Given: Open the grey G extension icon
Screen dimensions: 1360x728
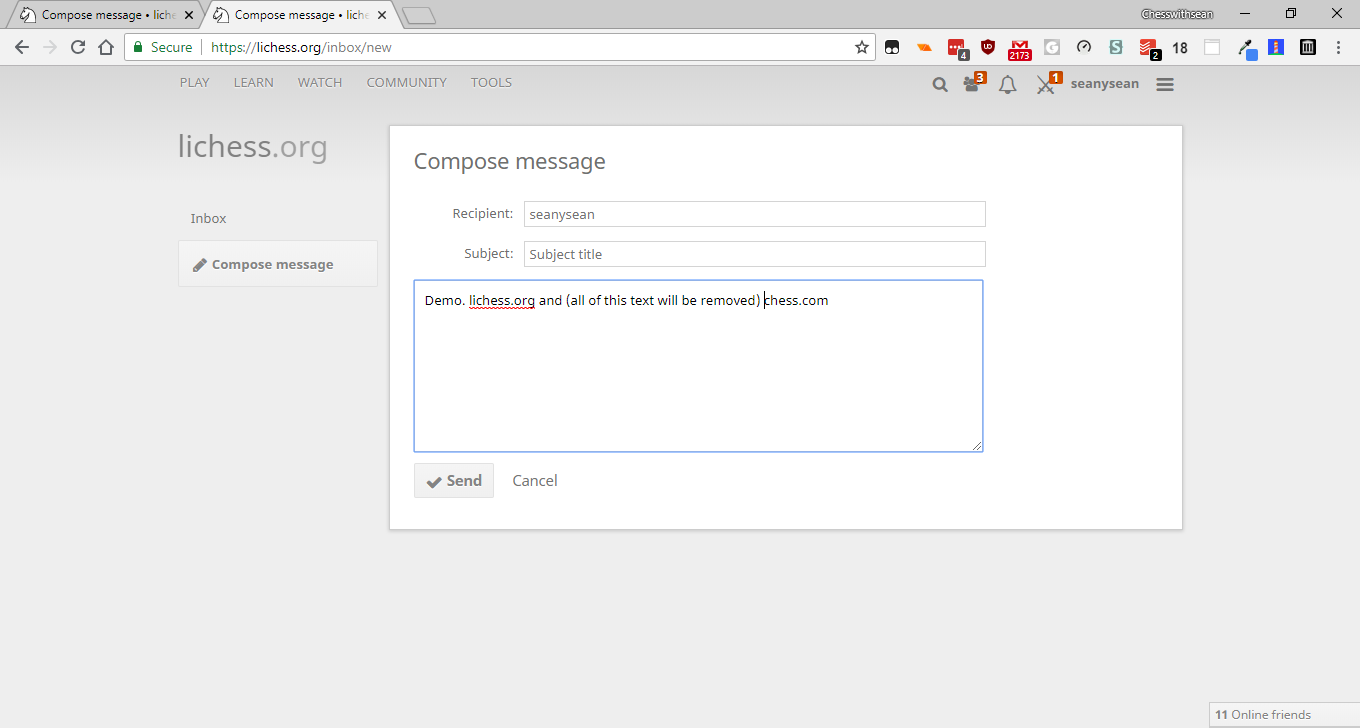Looking at the screenshot, I should click(x=1052, y=47).
